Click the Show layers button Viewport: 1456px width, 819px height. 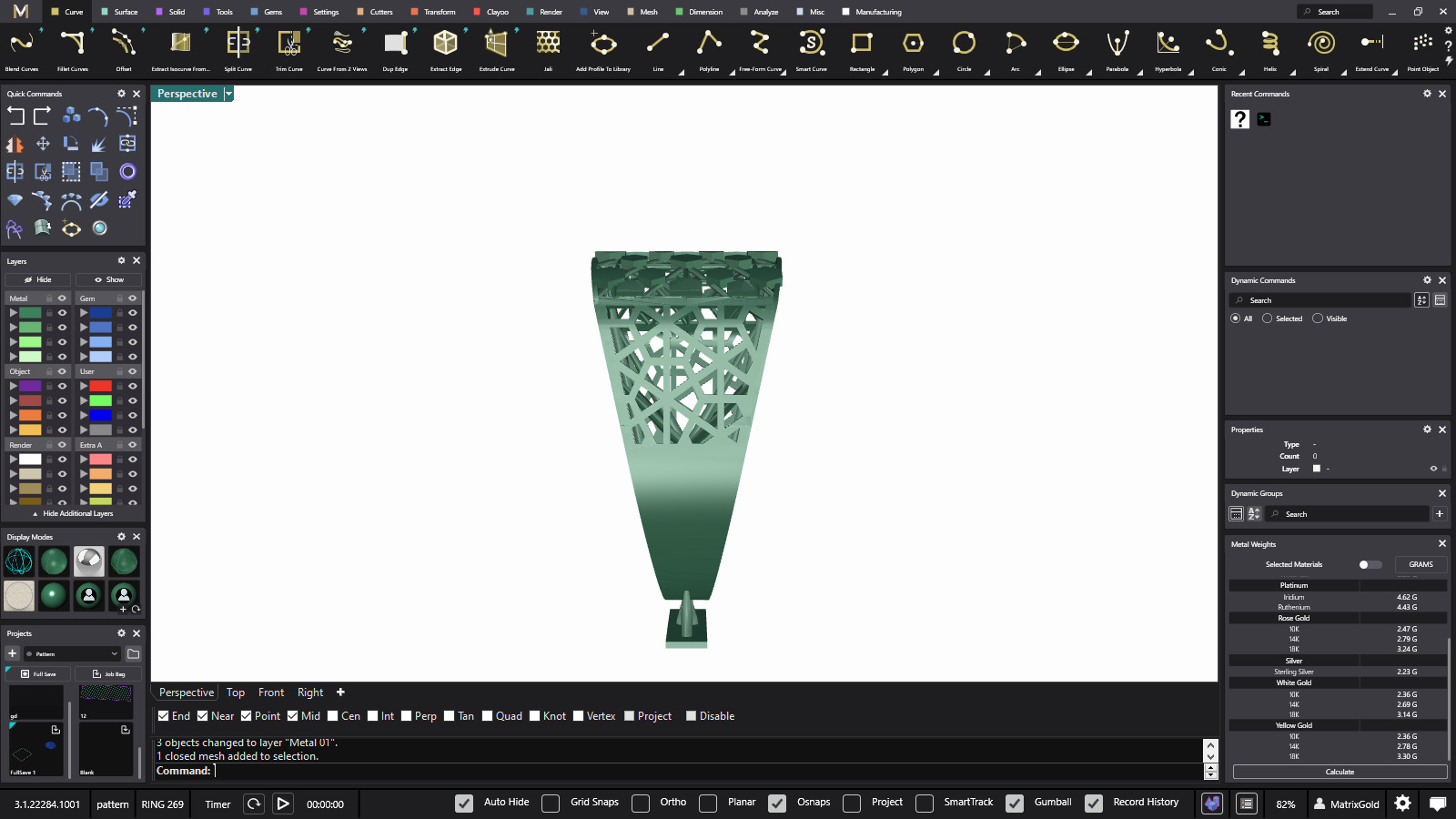coord(109,279)
